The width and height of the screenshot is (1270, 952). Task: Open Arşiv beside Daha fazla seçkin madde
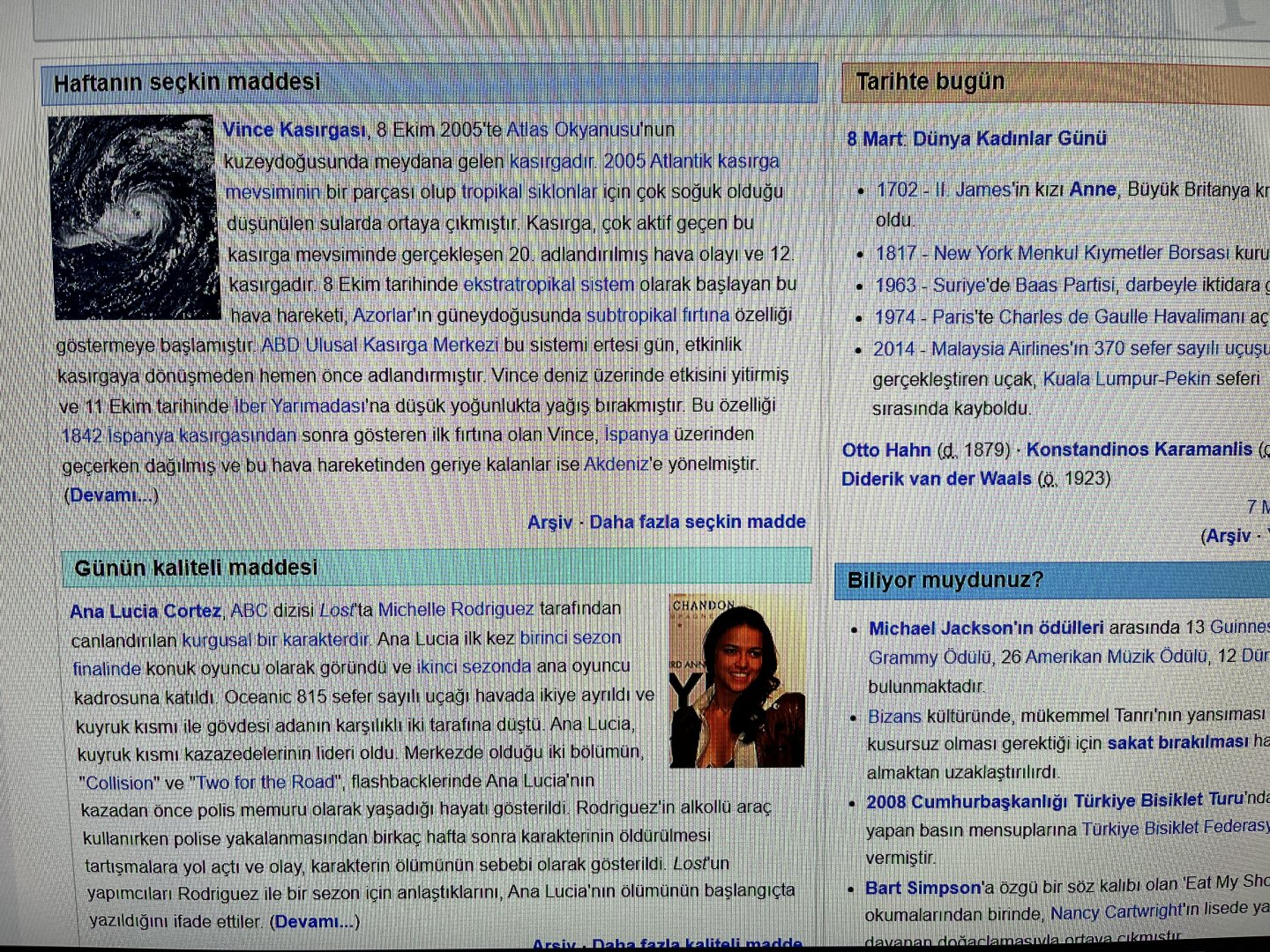(x=550, y=522)
